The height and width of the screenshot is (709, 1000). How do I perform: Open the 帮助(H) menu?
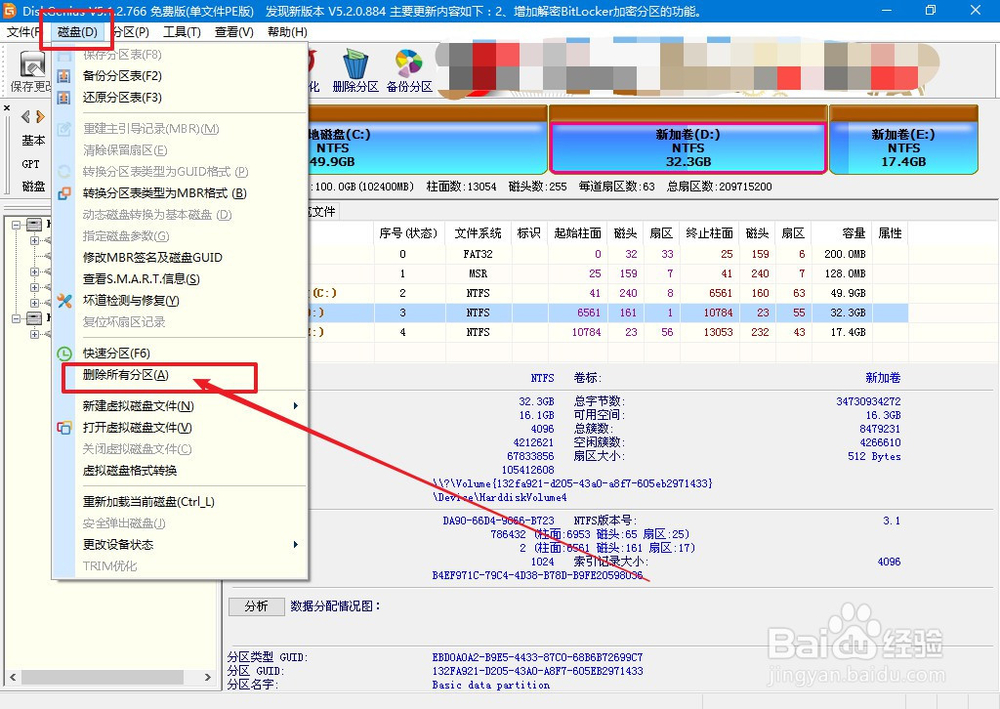click(287, 32)
